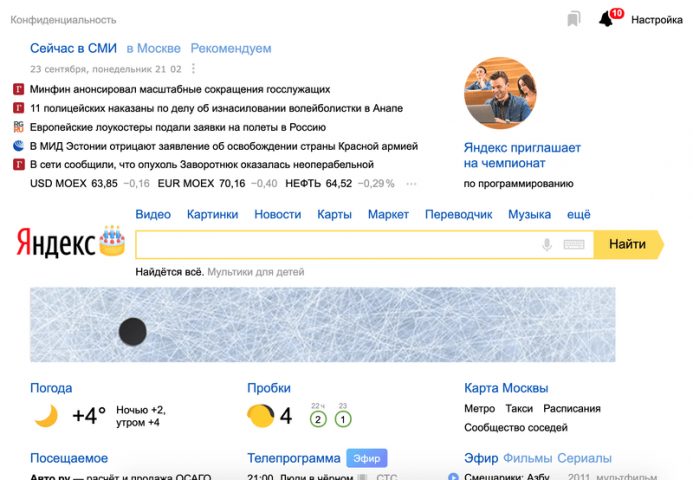Image resolution: width=693 pixels, height=480 pixels.
Task: Open the Переводчик service tab
Action: click(459, 214)
